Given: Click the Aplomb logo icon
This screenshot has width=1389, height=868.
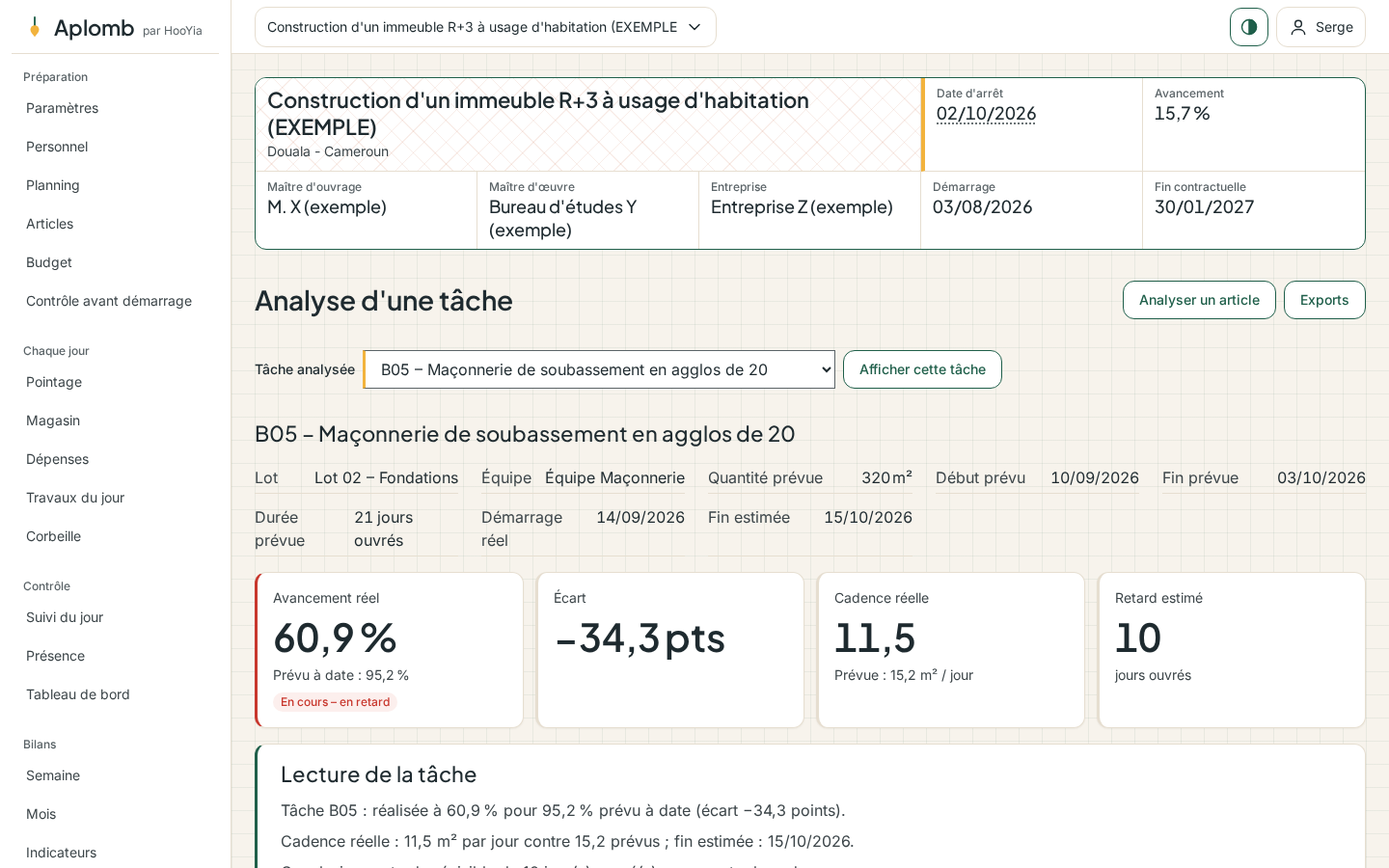Looking at the screenshot, I should tap(35, 27).
